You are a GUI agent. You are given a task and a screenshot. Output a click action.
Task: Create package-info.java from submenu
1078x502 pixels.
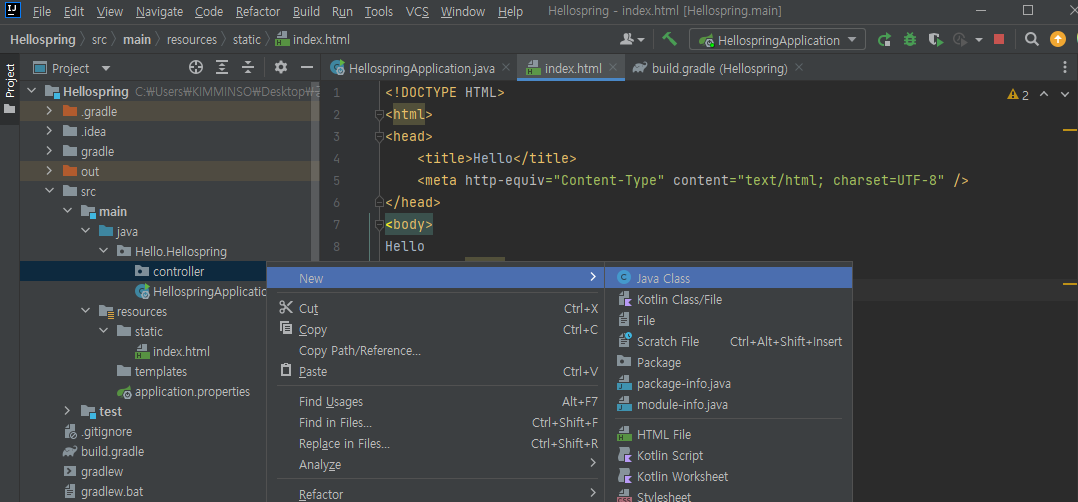pyautogui.click(x=728, y=384)
